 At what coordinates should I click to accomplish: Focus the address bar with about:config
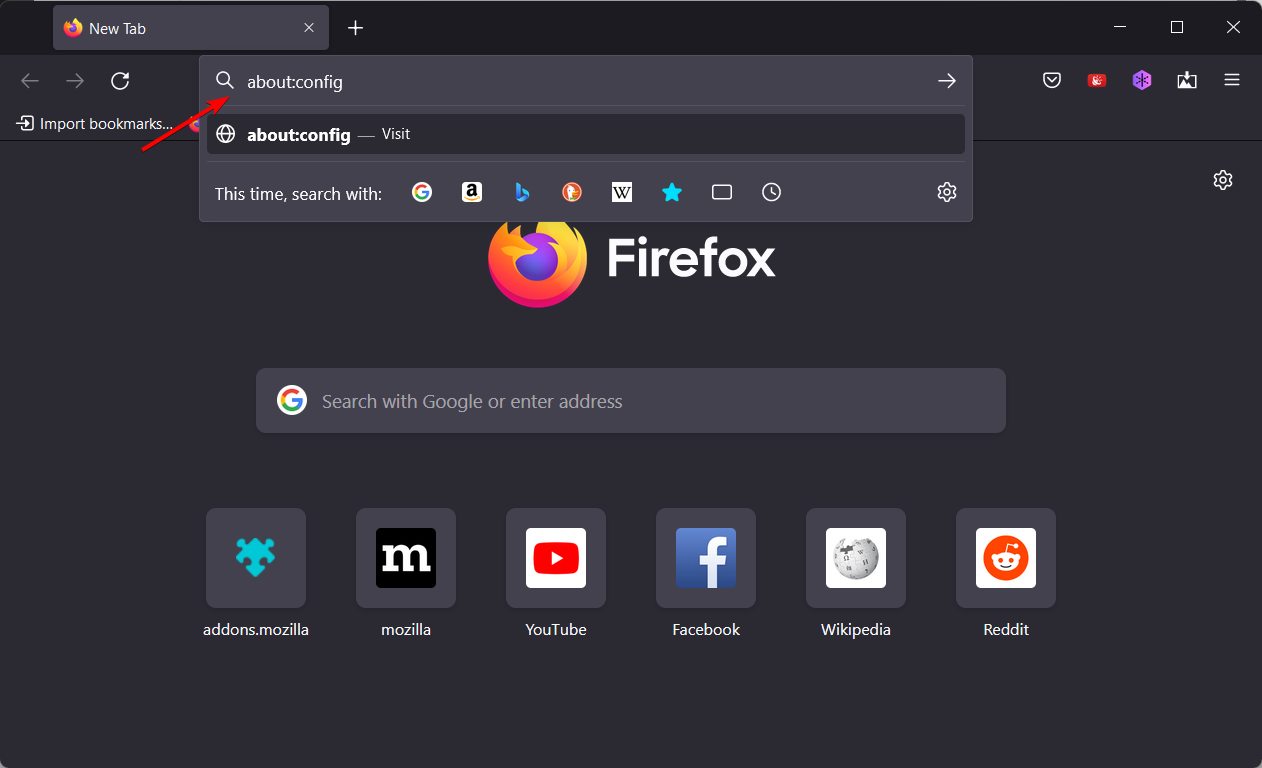tap(585, 81)
